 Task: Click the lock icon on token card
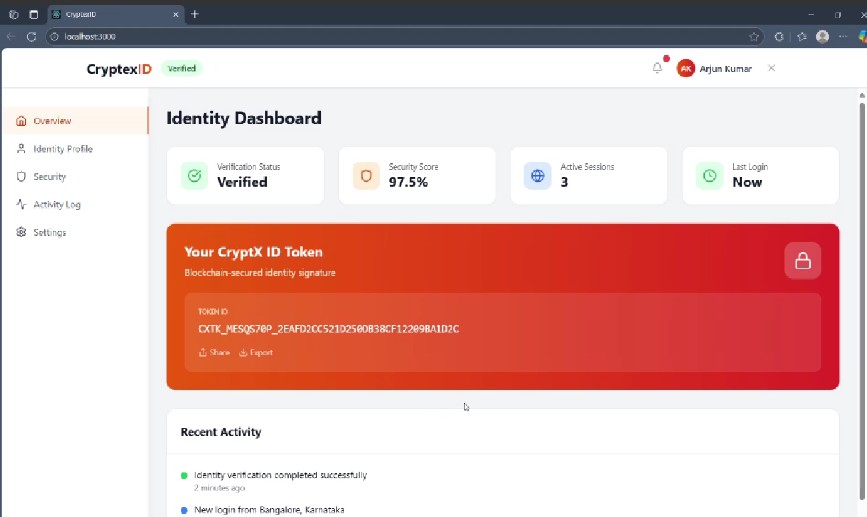coord(802,260)
